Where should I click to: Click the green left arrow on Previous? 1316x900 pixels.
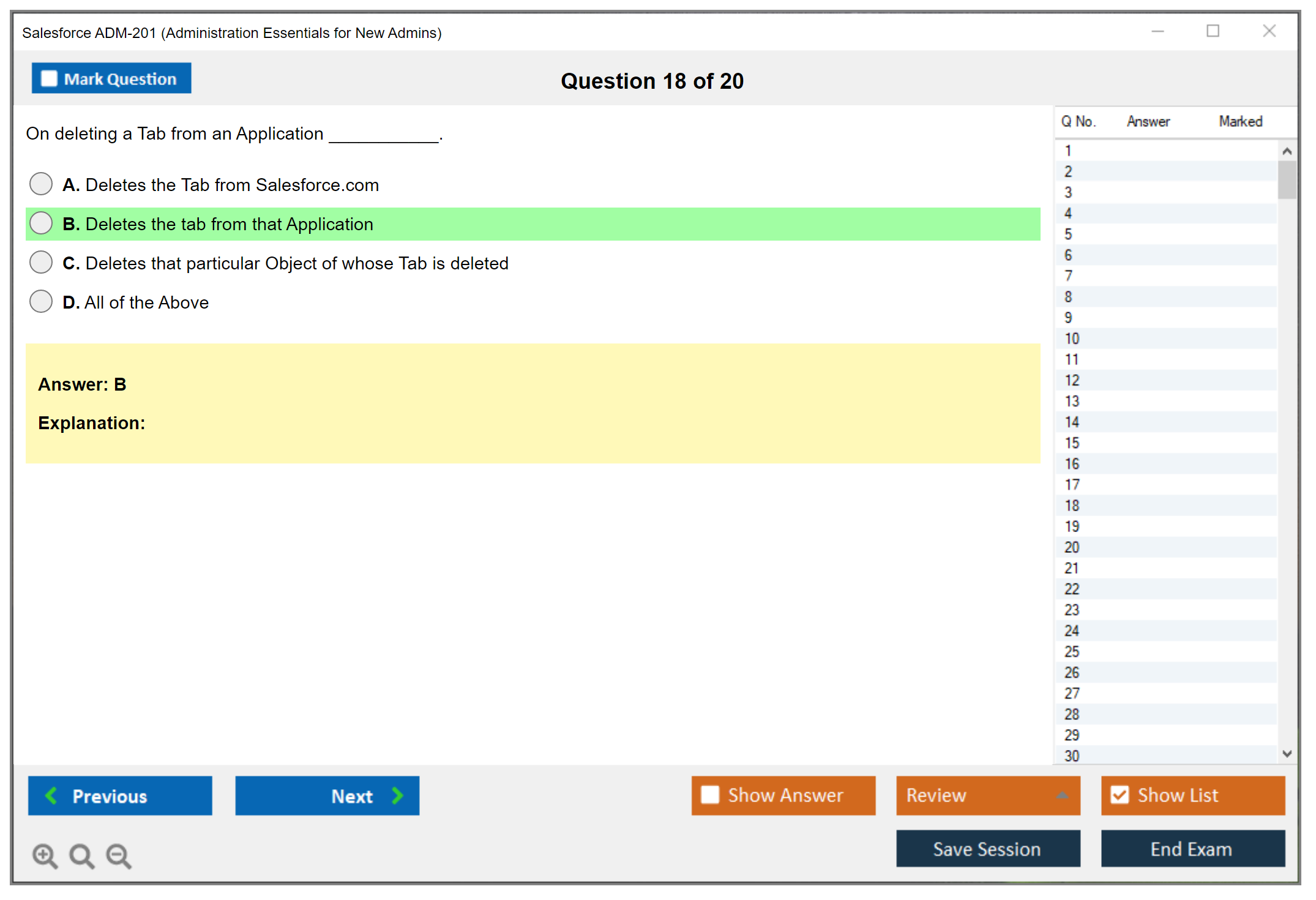(x=51, y=795)
